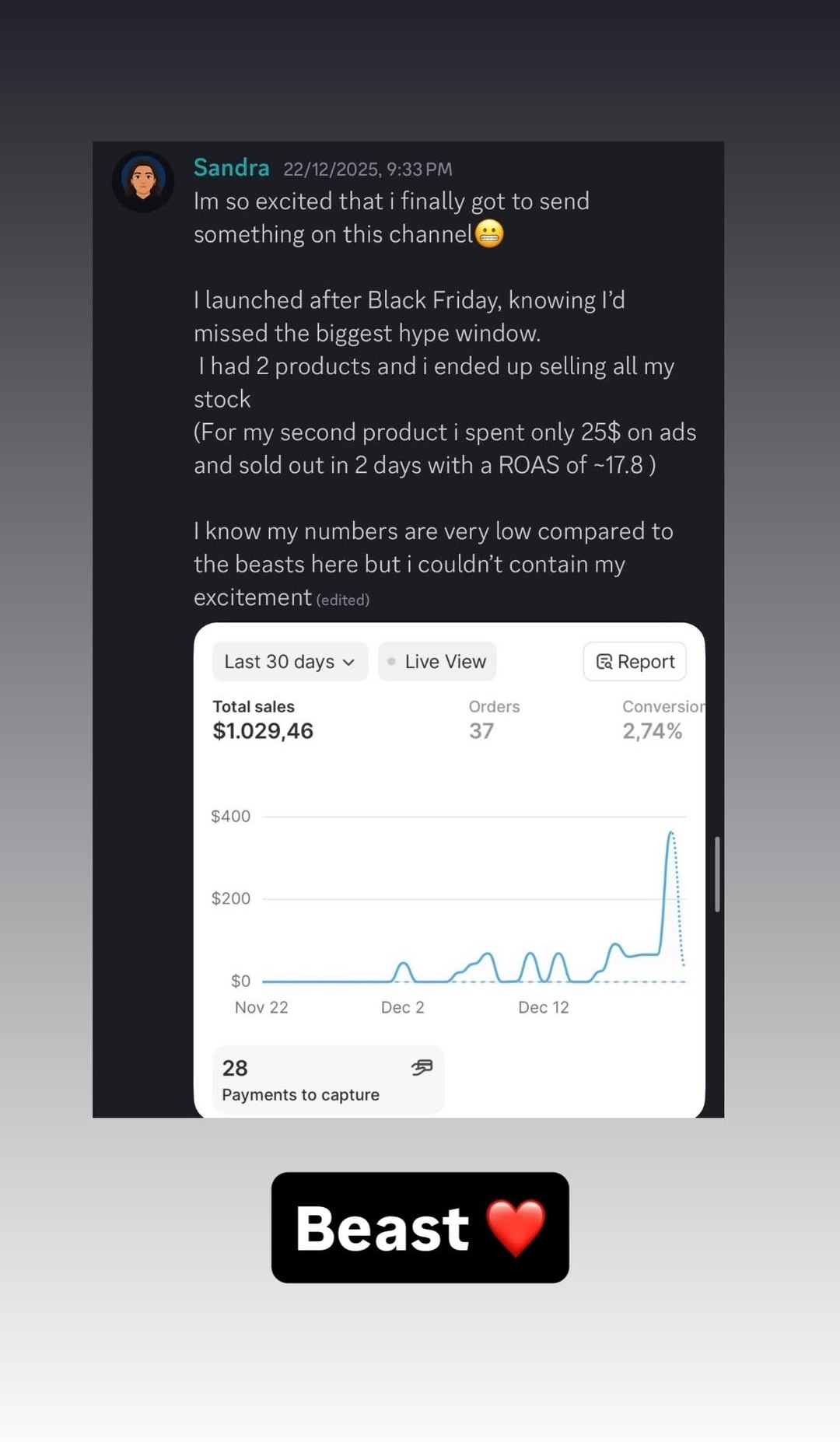Select the Conversion metric
The image size is (840, 1442).
coord(661,719)
